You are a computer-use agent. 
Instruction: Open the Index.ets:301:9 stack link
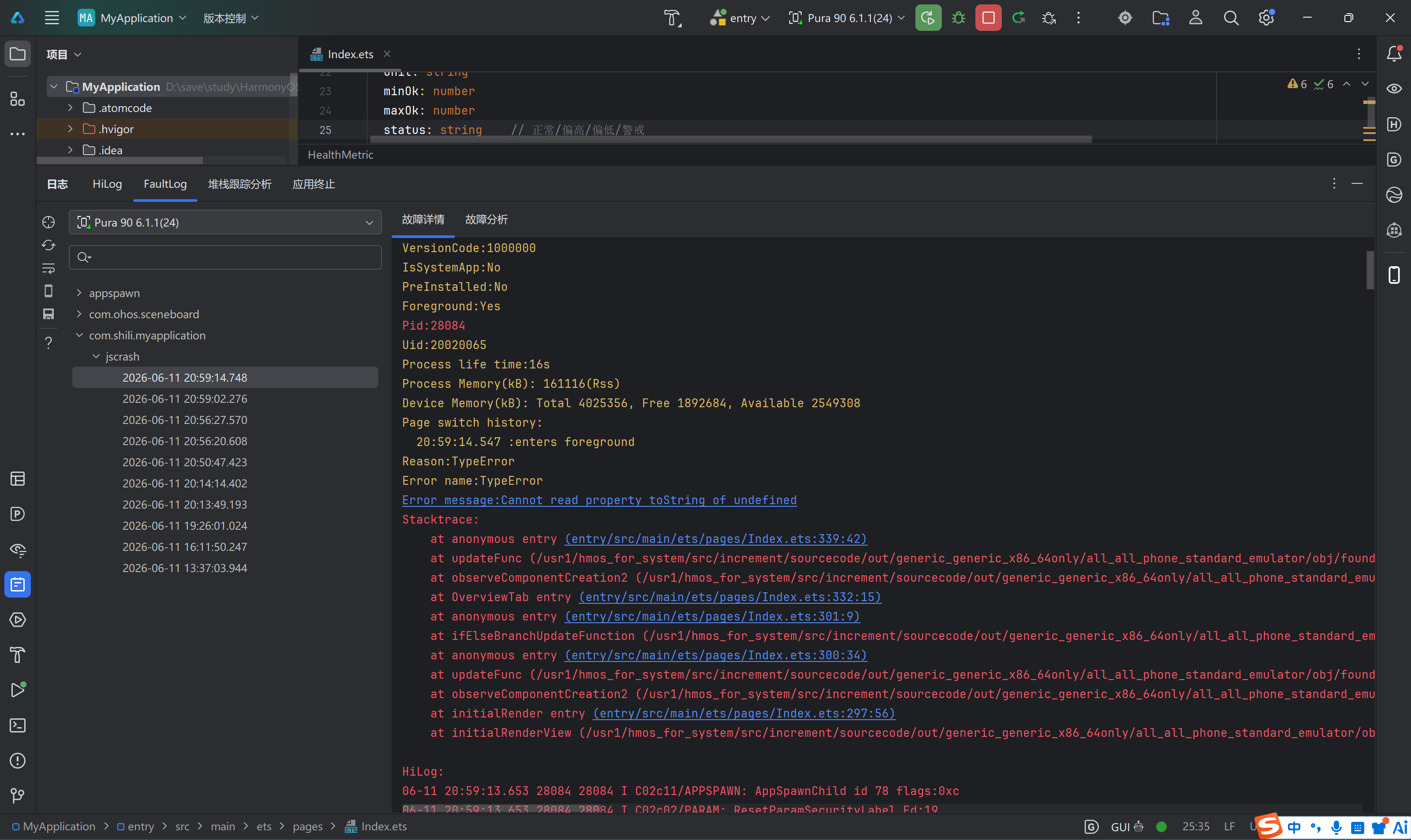click(x=712, y=617)
